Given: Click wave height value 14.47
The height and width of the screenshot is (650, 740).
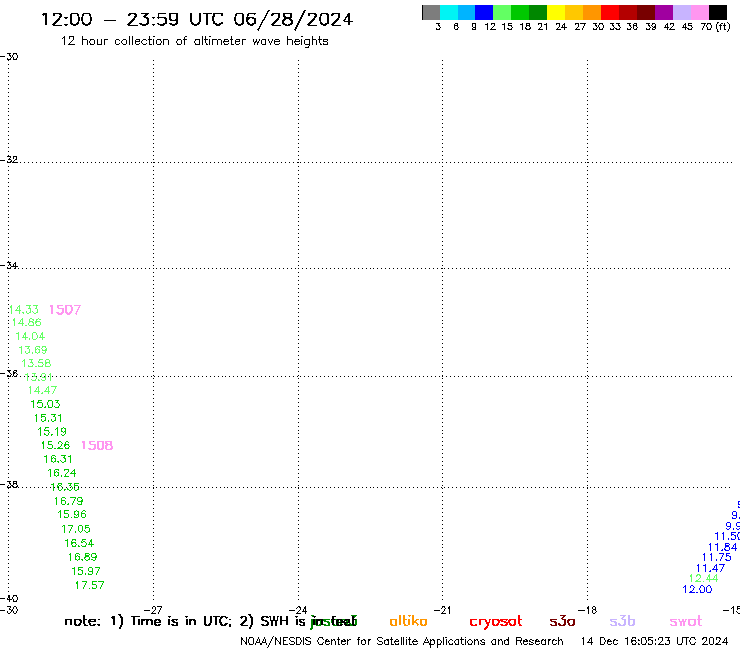Looking at the screenshot, I should [x=42, y=390].
